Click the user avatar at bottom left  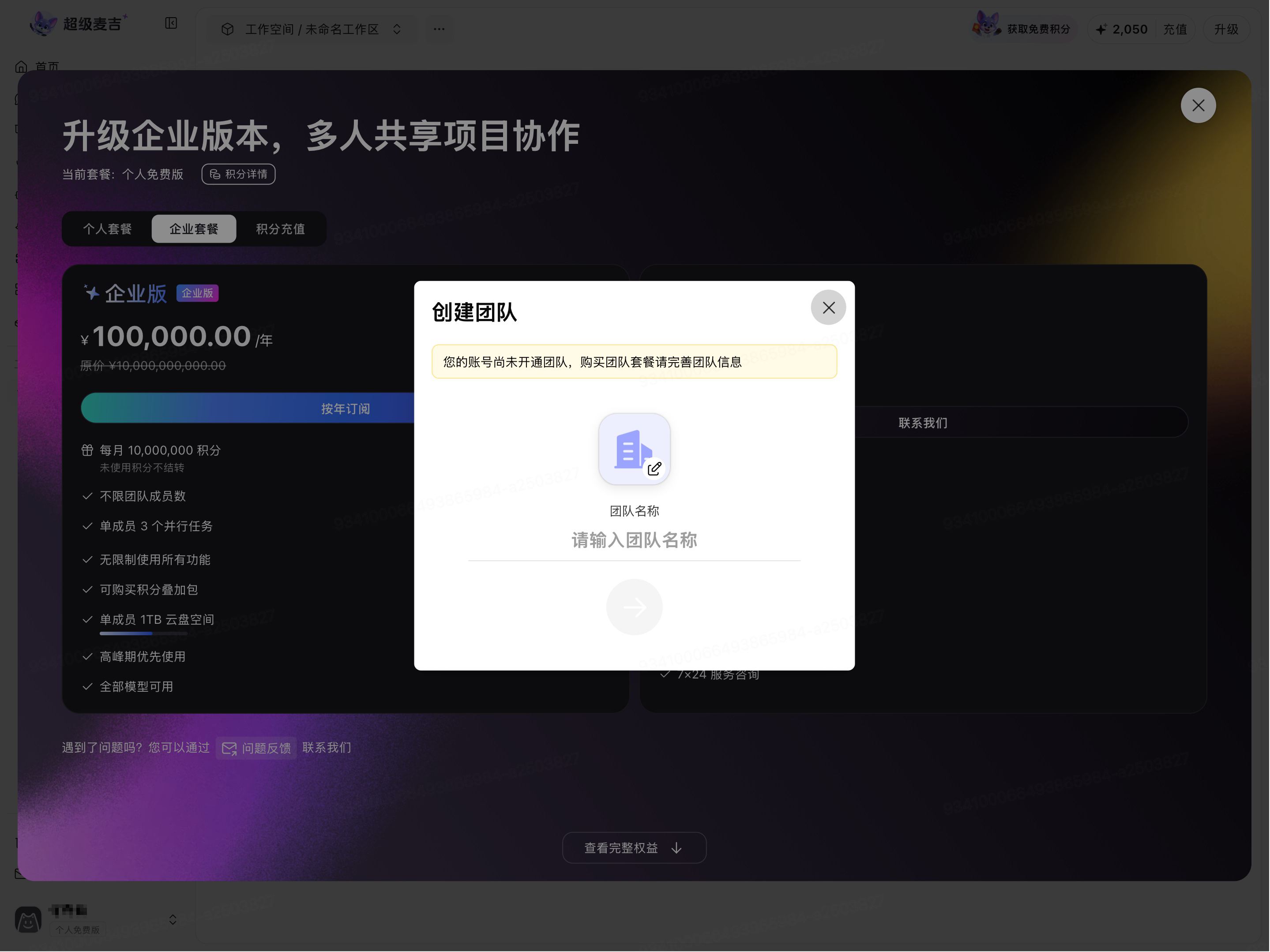click(28, 920)
